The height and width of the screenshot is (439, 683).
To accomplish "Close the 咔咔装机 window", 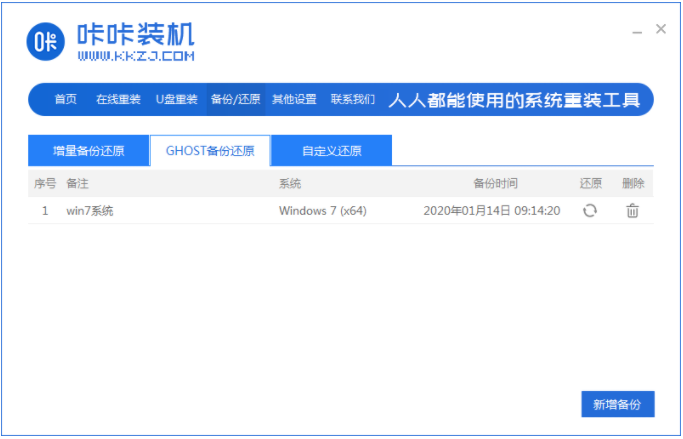I will (x=661, y=29).
